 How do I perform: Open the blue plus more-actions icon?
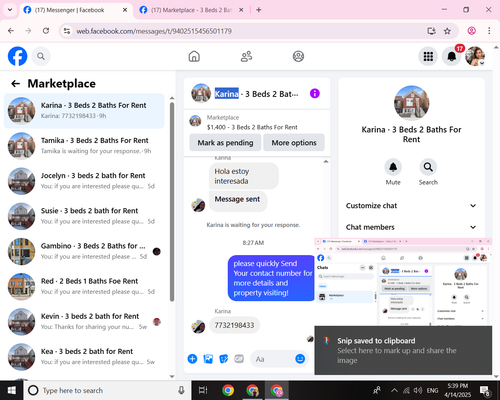coord(192,359)
